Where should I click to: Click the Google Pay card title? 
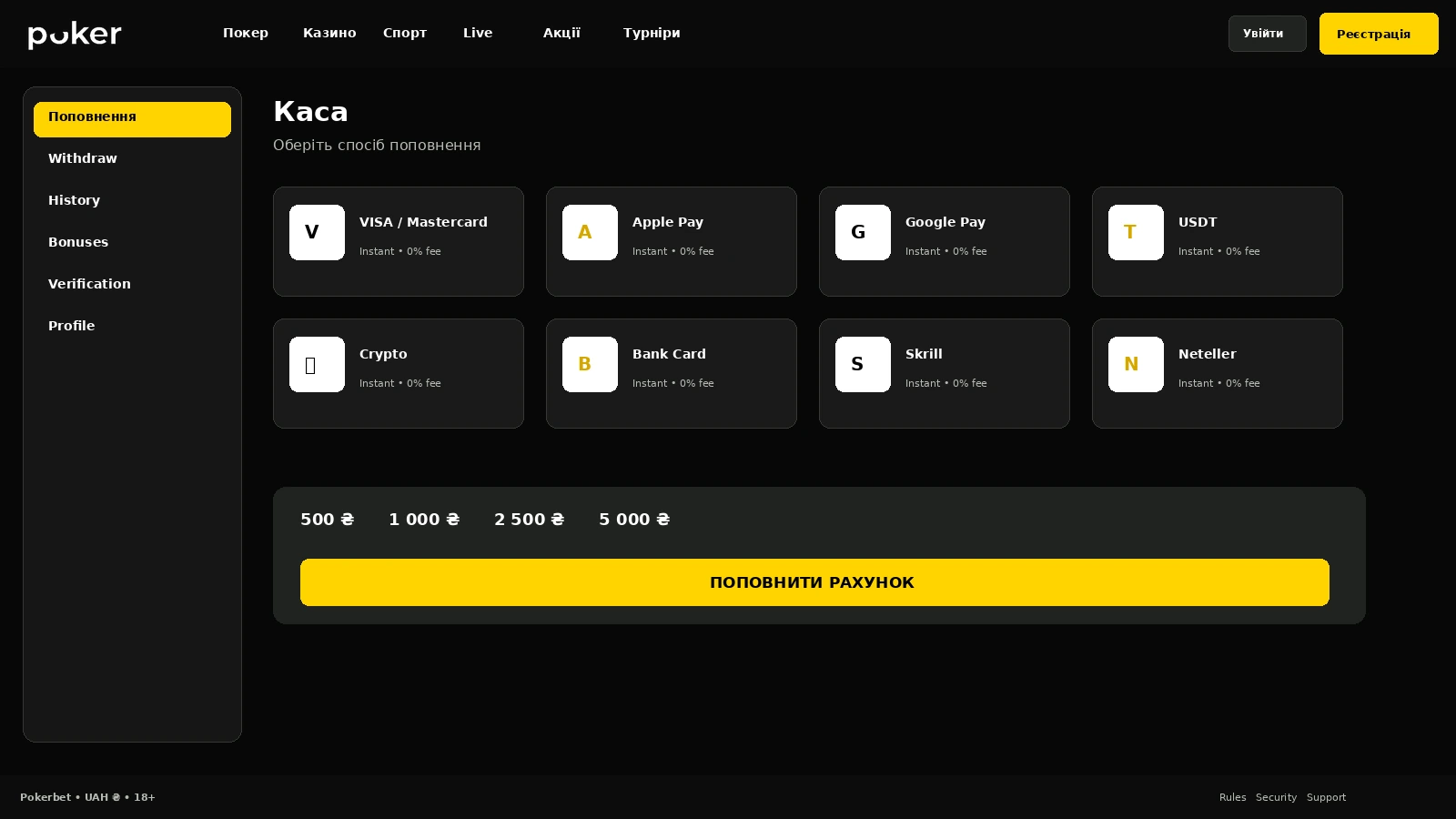(945, 222)
